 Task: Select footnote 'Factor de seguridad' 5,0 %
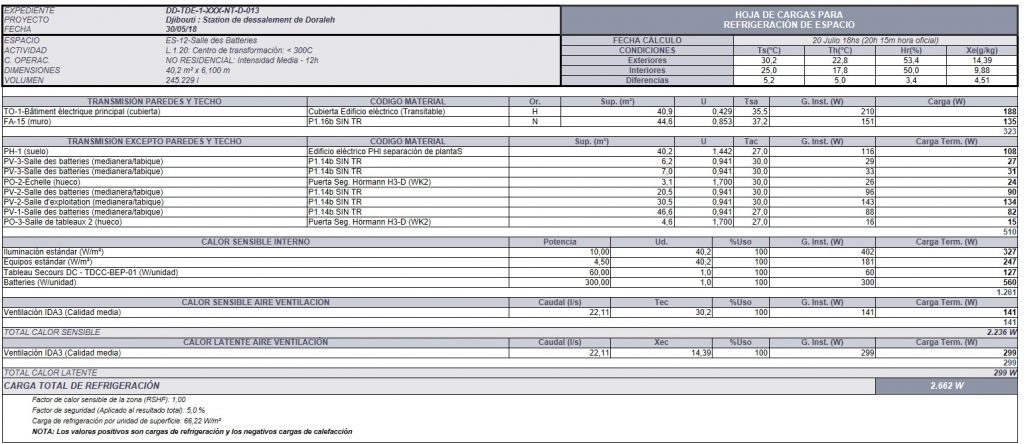pyautogui.click(x=118, y=409)
